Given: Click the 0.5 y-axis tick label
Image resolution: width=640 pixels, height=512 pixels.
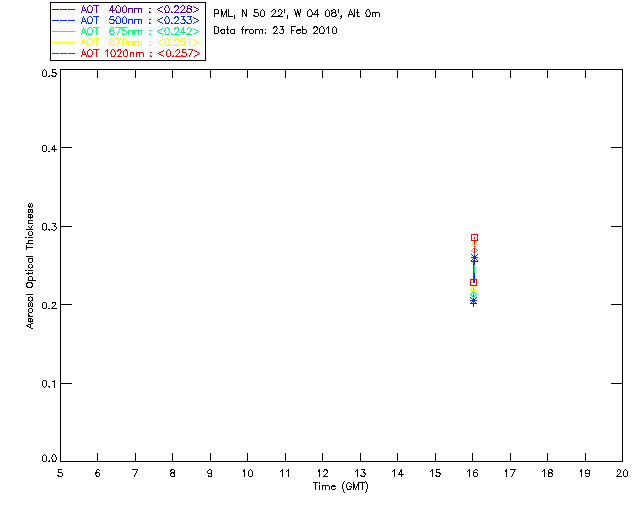Looking at the screenshot, I should 49,73.
